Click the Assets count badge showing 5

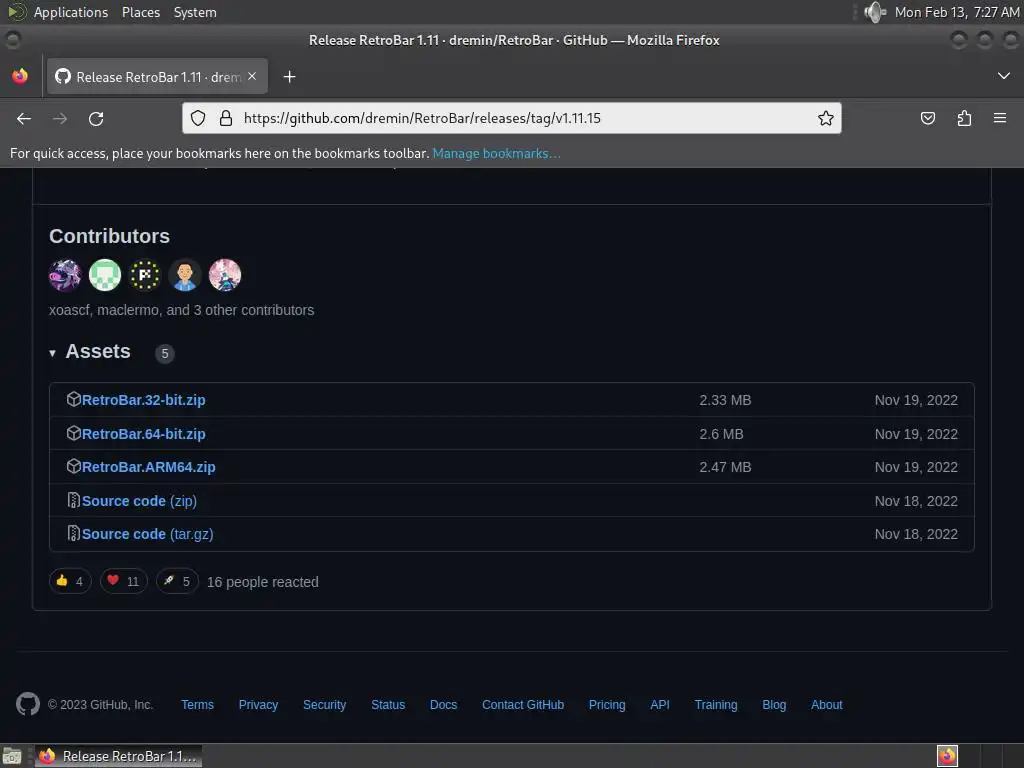165,353
